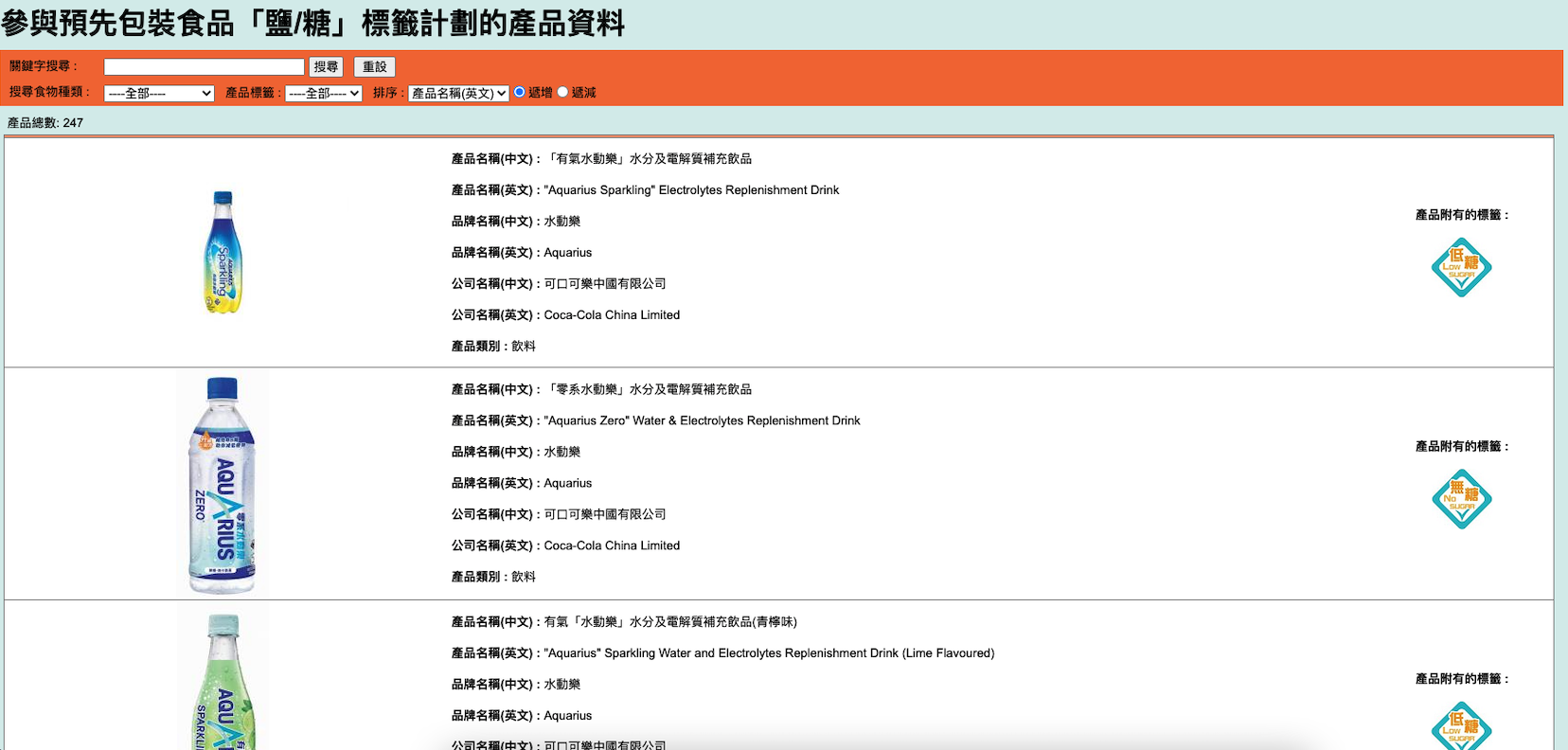The height and width of the screenshot is (750, 1568).
Task: Open the 產品標籤 product label dropdown
Action: point(324,93)
